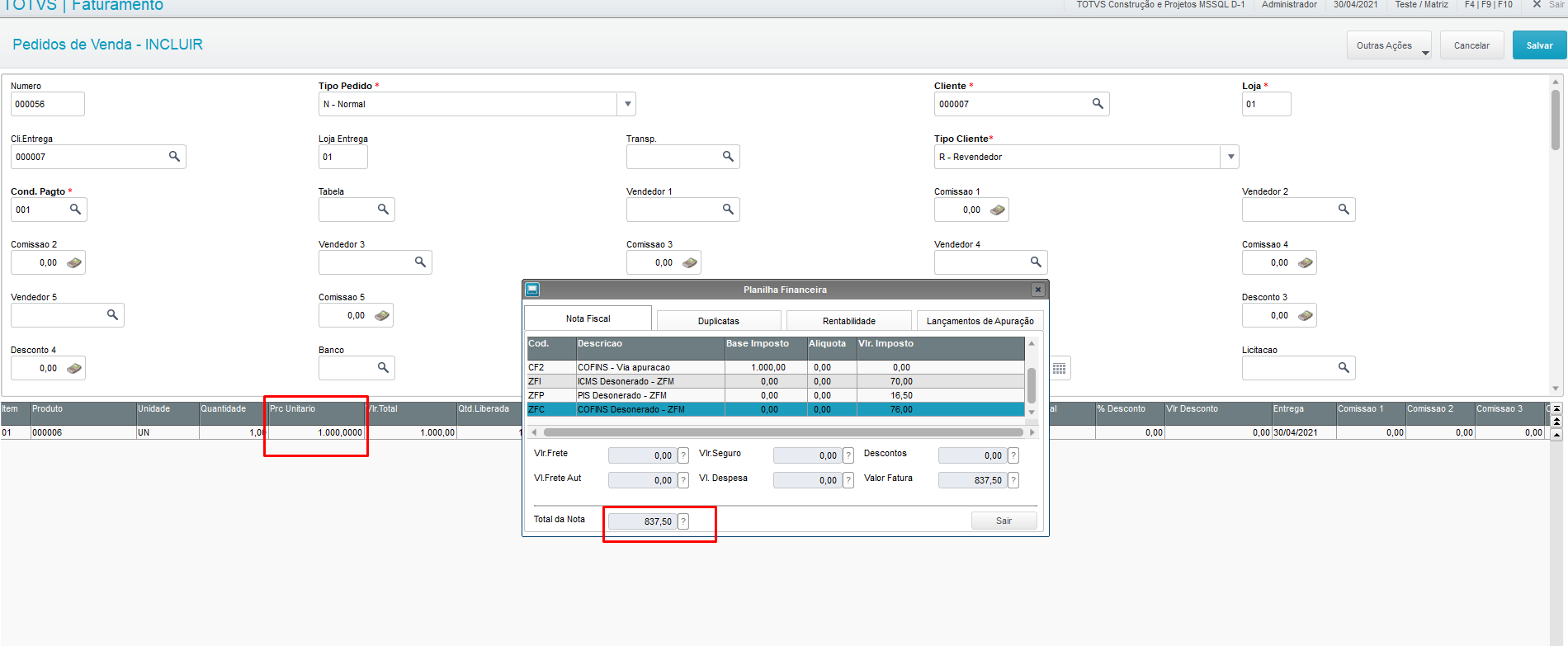This screenshot has width=1568, height=646.
Task: Switch to the Duplicatas tab
Action: [x=719, y=321]
